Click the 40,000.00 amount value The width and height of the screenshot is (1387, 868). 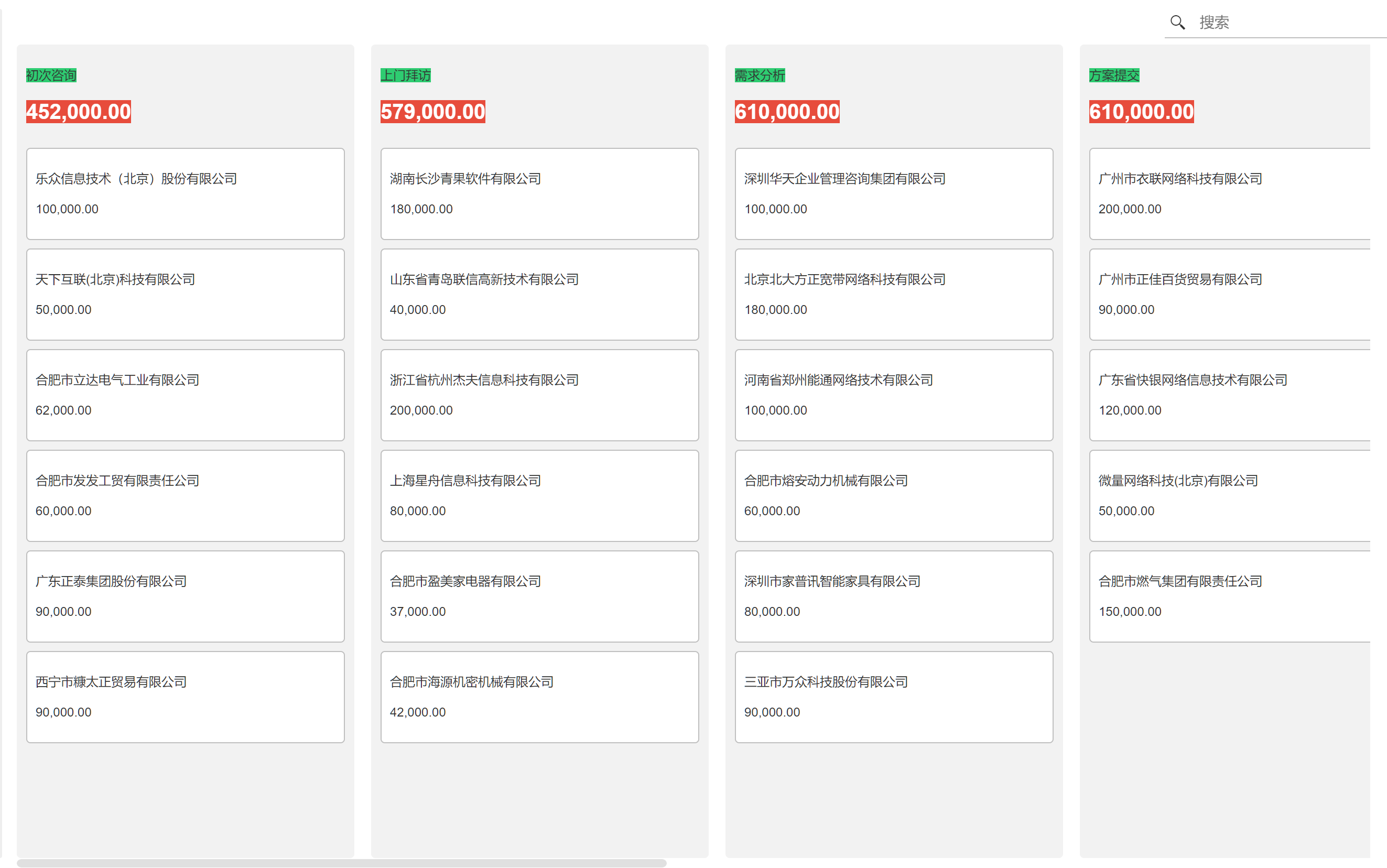click(x=418, y=310)
